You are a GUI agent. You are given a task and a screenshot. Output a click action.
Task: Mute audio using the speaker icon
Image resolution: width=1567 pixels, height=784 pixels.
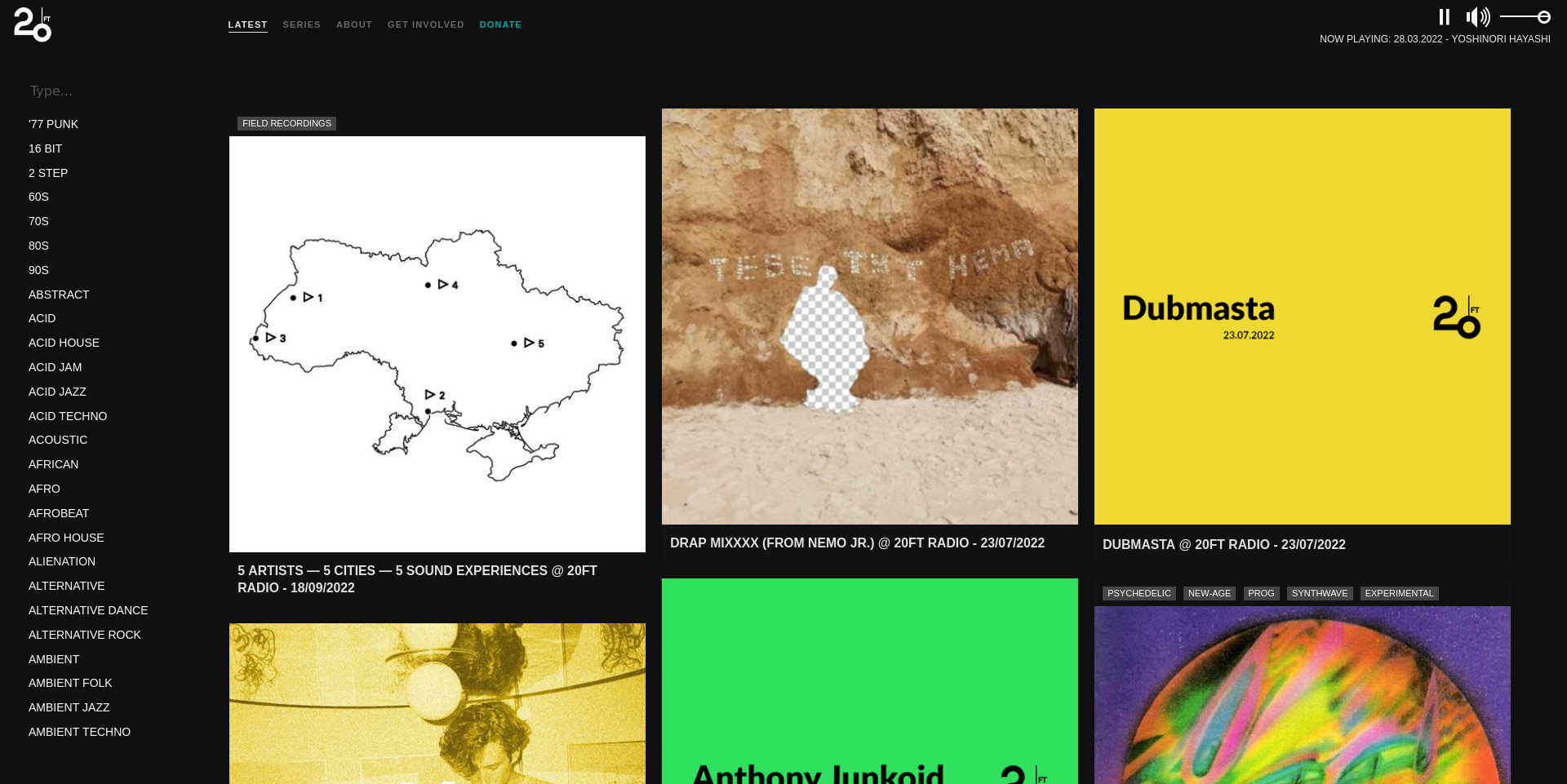pyautogui.click(x=1477, y=17)
